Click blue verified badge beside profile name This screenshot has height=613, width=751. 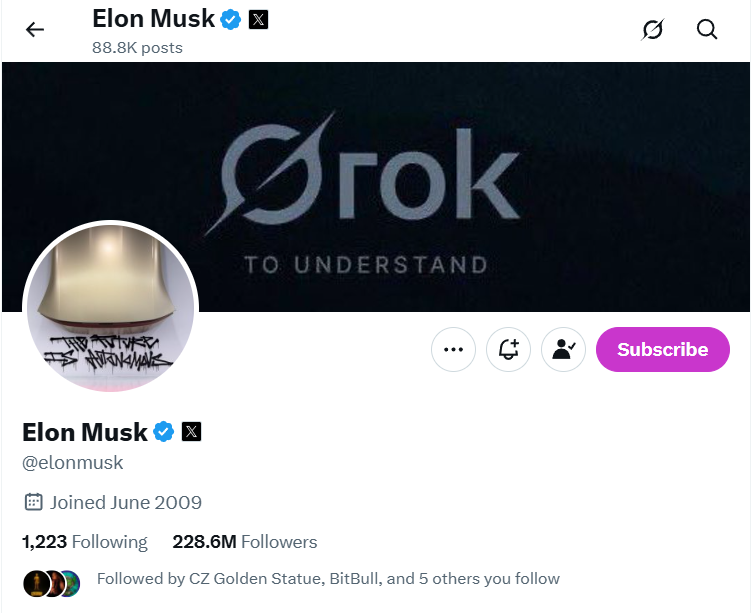click(164, 432)
